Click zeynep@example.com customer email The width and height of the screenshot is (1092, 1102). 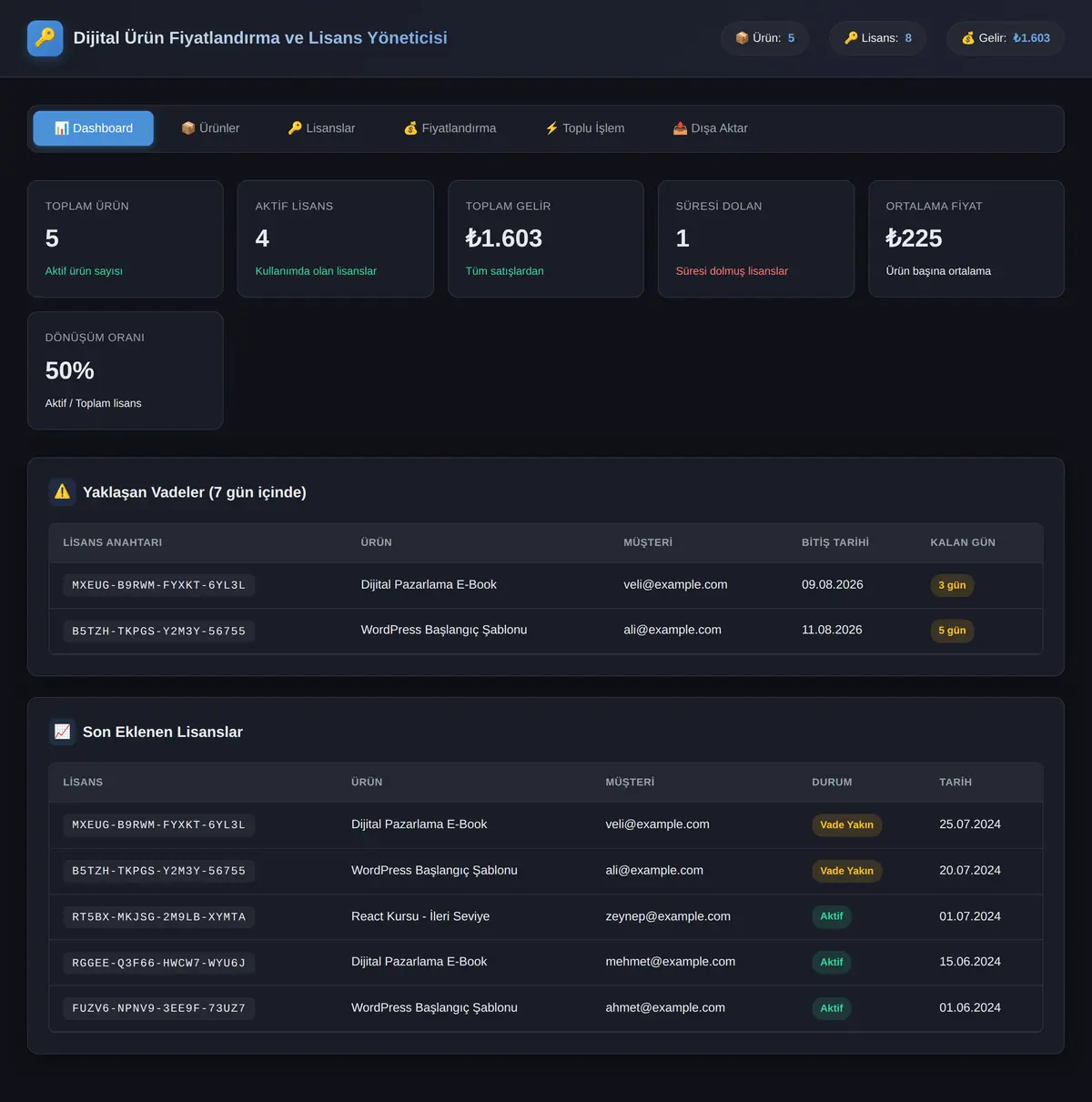click(668, 916)
